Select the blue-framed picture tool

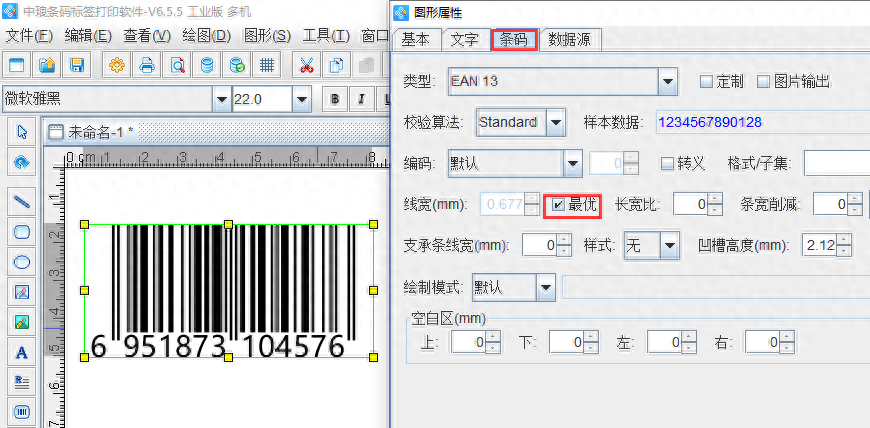[x=22, y=291]
